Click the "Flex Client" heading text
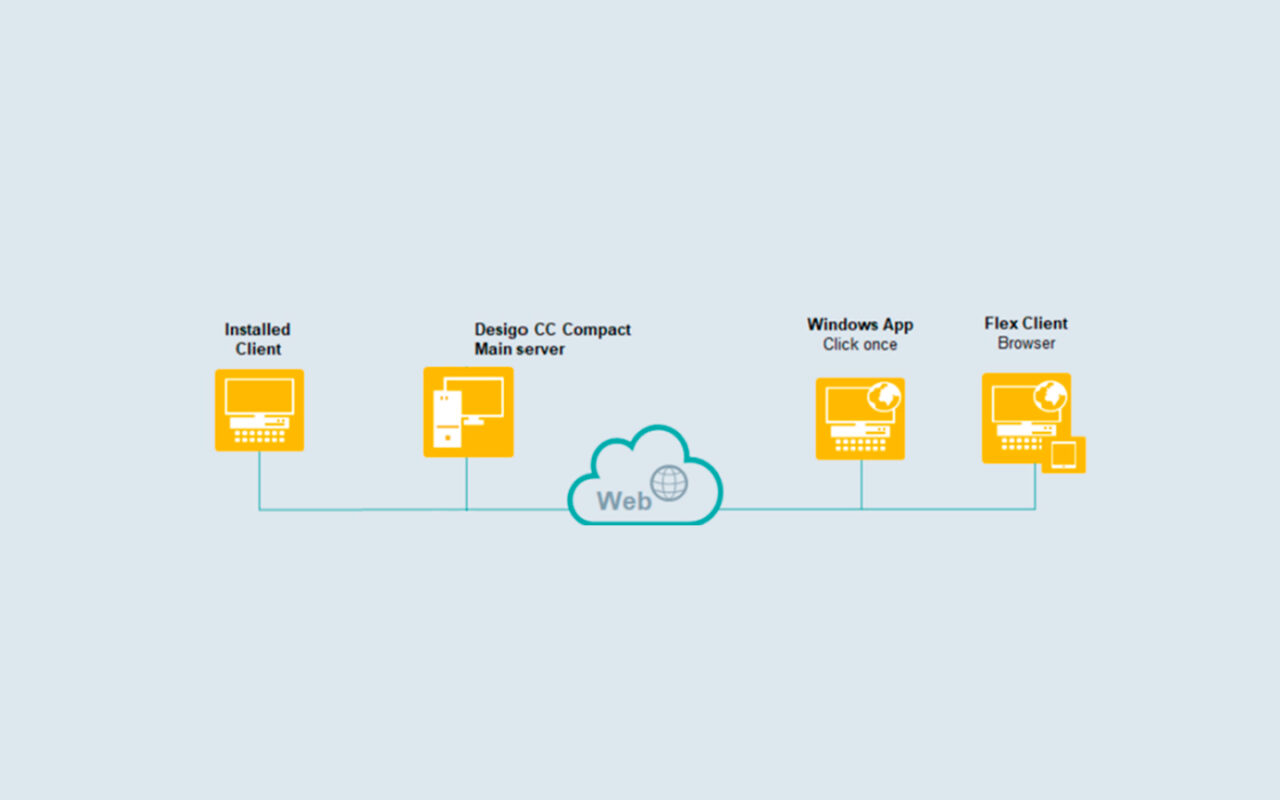1280x800 pixels. click(x=1026, y=323)
